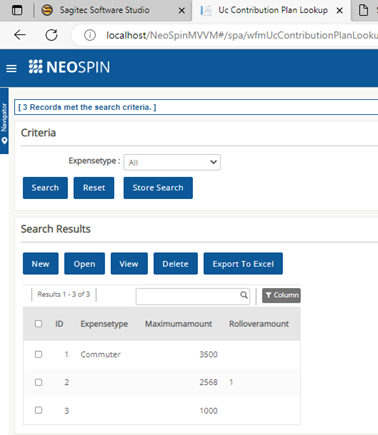The width and height of the screenshot is (378, 435).
Task: Open the Column filter button
Action: (281, 295)
